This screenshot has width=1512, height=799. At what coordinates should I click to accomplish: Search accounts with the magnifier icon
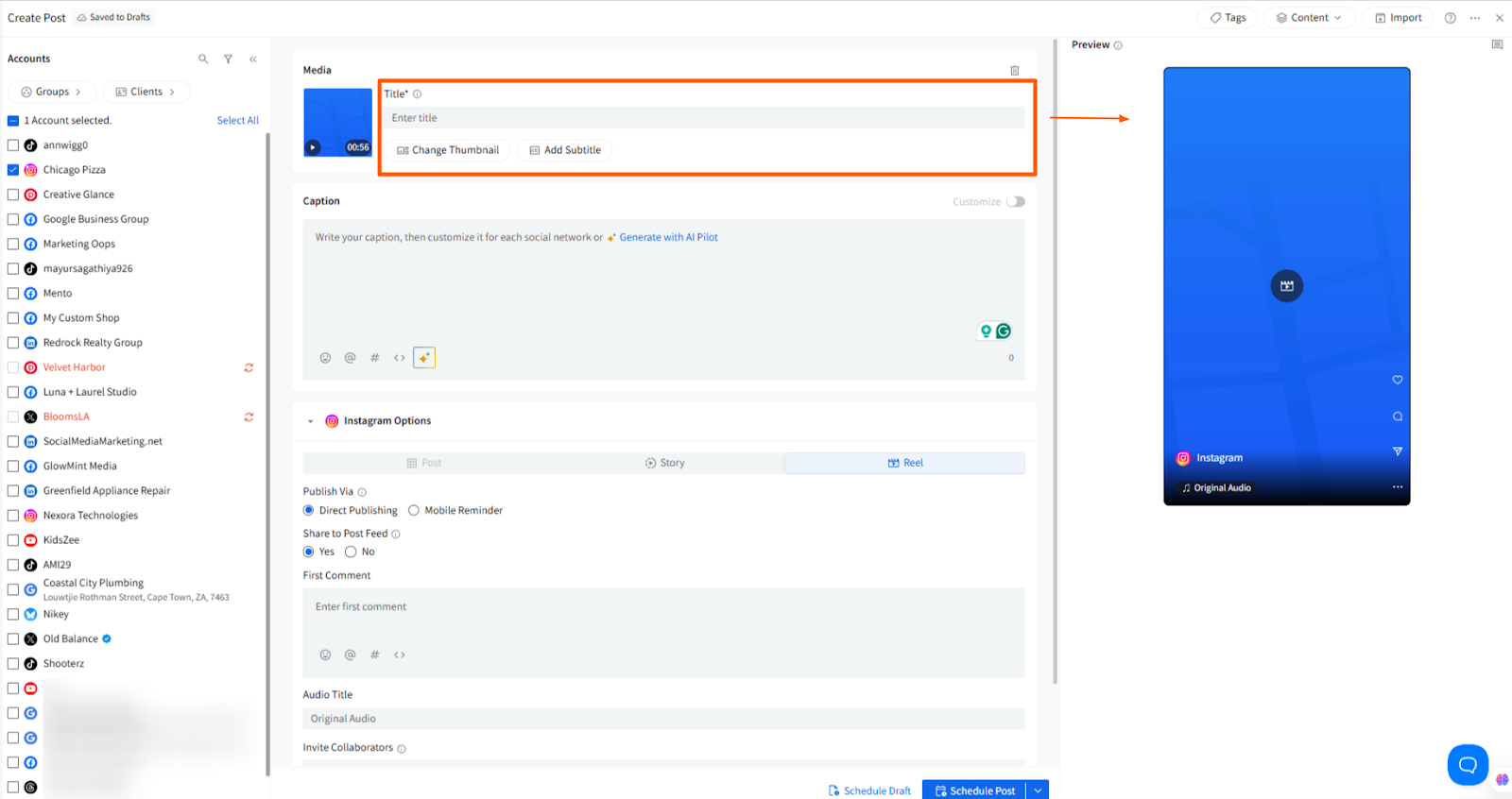[x=203, y=59]
